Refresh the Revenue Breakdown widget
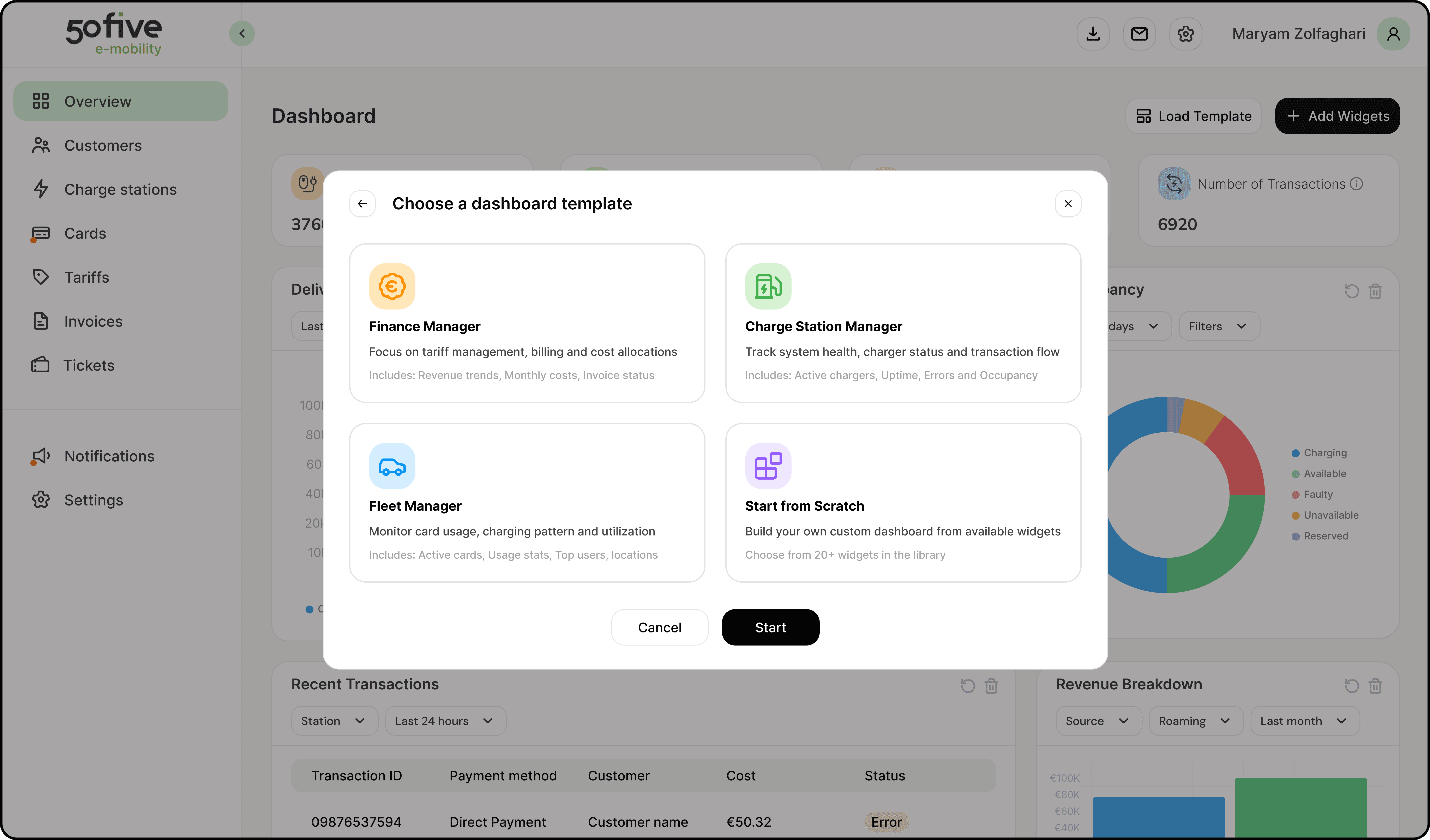 tap(1352, 686)
